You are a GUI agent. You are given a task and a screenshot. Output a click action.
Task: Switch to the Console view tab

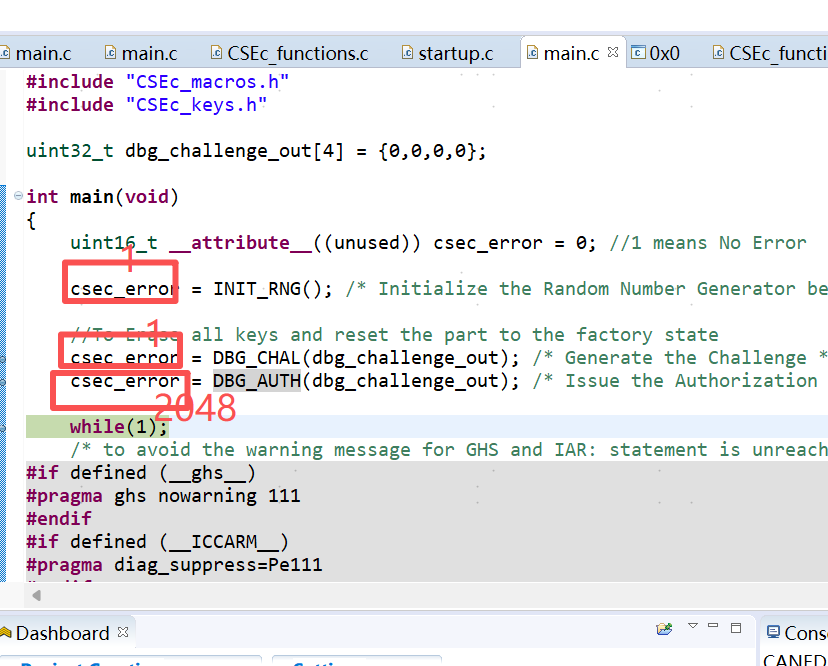coord(797,633)
